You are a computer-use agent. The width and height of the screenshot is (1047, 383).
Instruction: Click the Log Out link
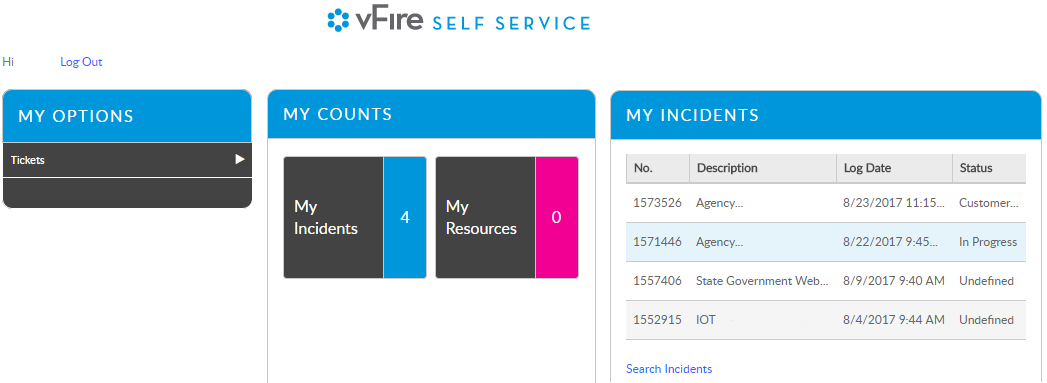[81, 62]
